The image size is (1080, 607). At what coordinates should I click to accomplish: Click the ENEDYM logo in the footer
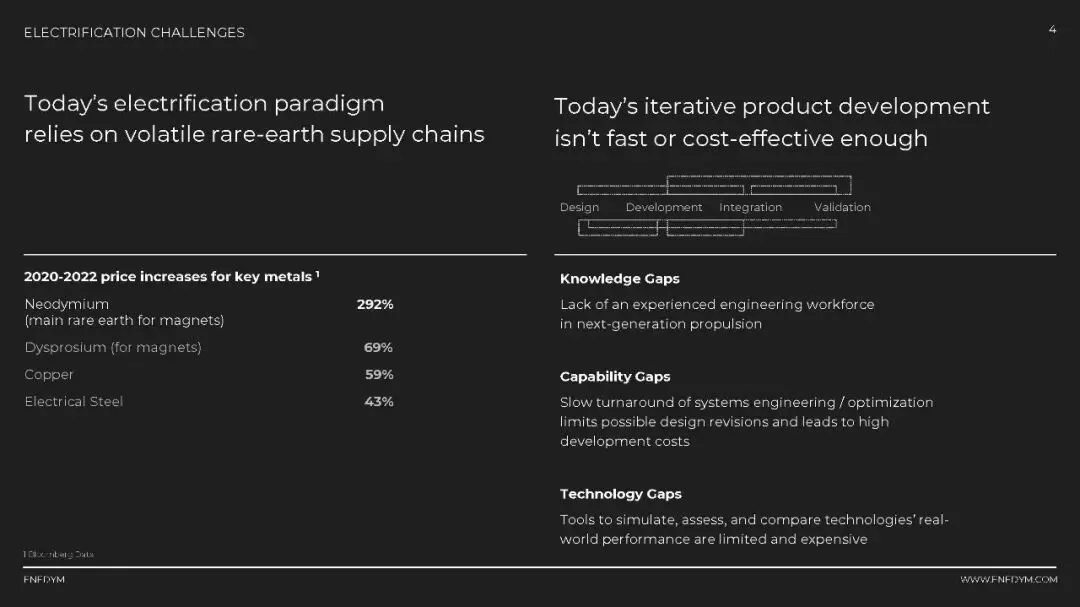(x=44, y=580)
